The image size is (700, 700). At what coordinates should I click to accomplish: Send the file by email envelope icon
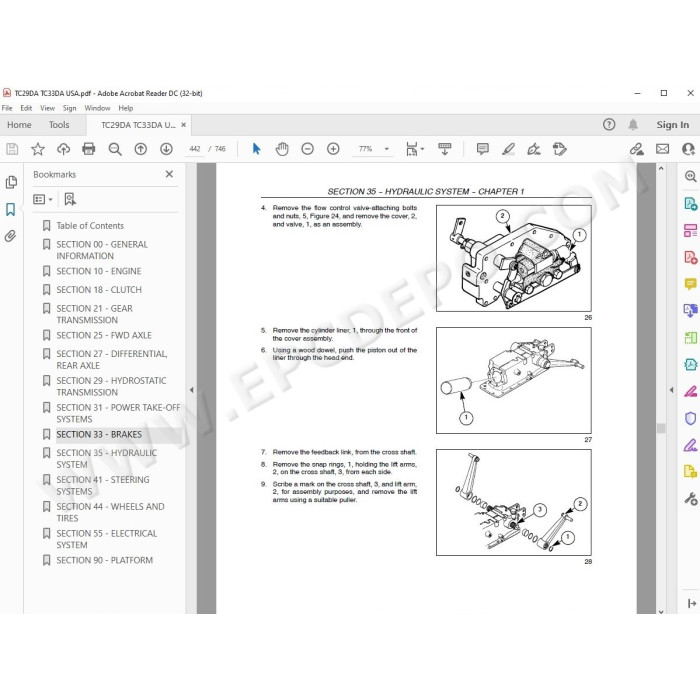[x=662, y=149]
